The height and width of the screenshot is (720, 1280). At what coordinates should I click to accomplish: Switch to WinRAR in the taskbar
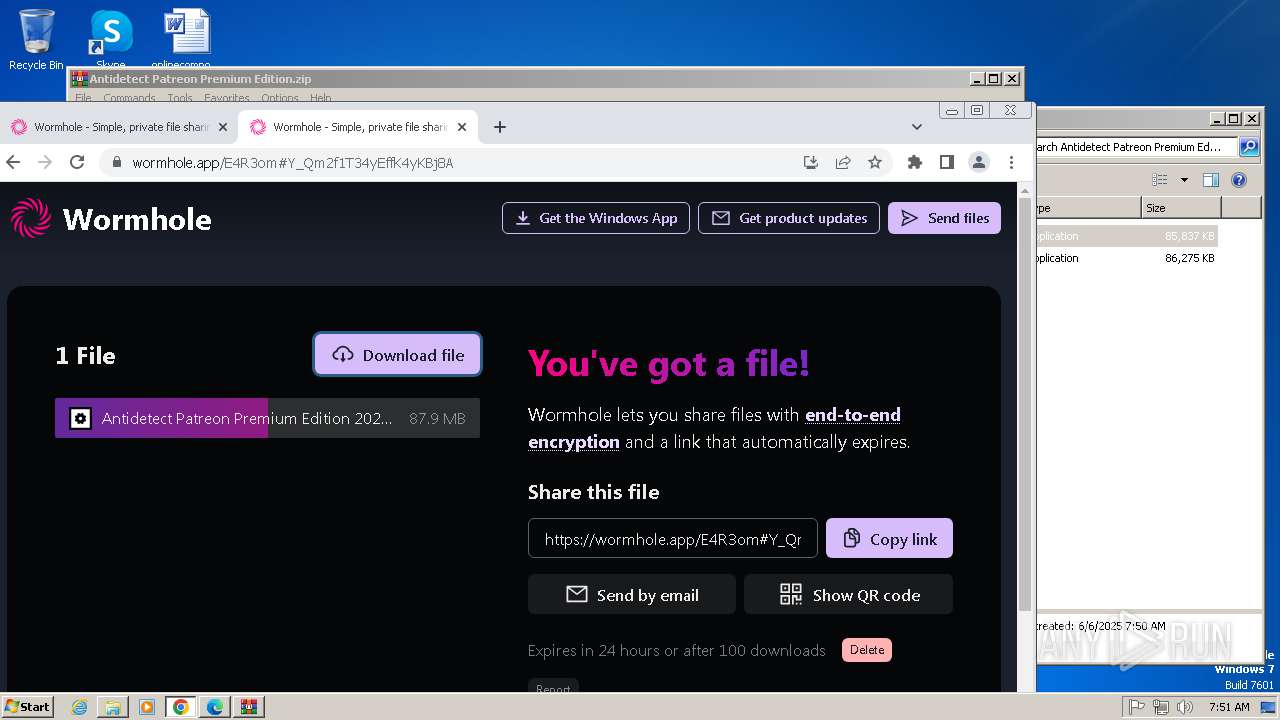249,707
